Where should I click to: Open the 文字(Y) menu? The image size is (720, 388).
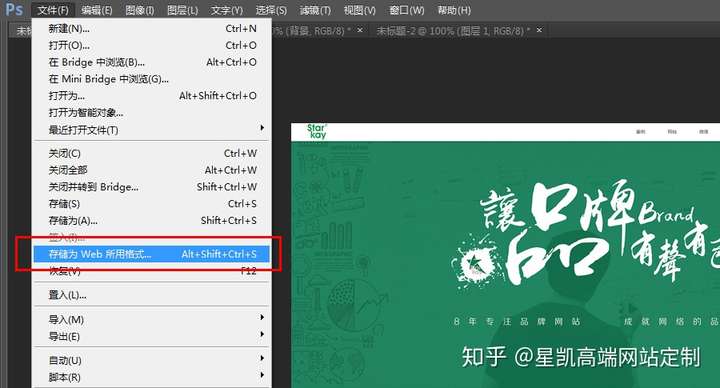[x=226, y=10]
